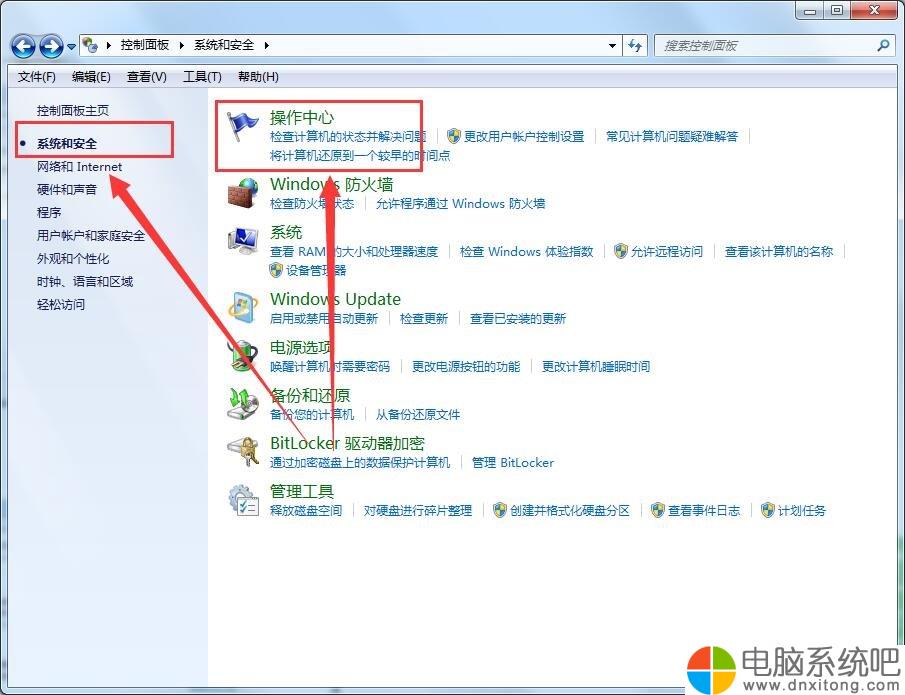Click 释放磁盘空间 link
The width and height of the screenshot is (905, 695).
pos(306,511)
